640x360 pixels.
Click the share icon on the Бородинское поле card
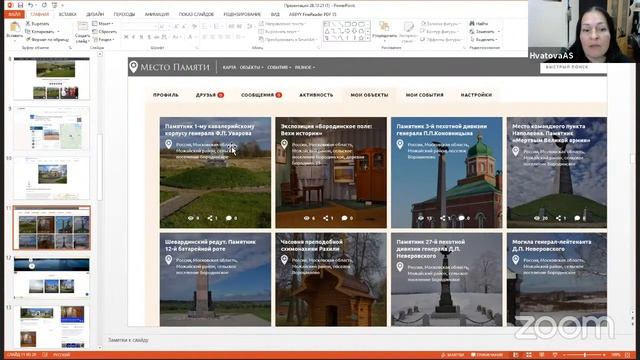pyautogui.click(x=326, y=218)
